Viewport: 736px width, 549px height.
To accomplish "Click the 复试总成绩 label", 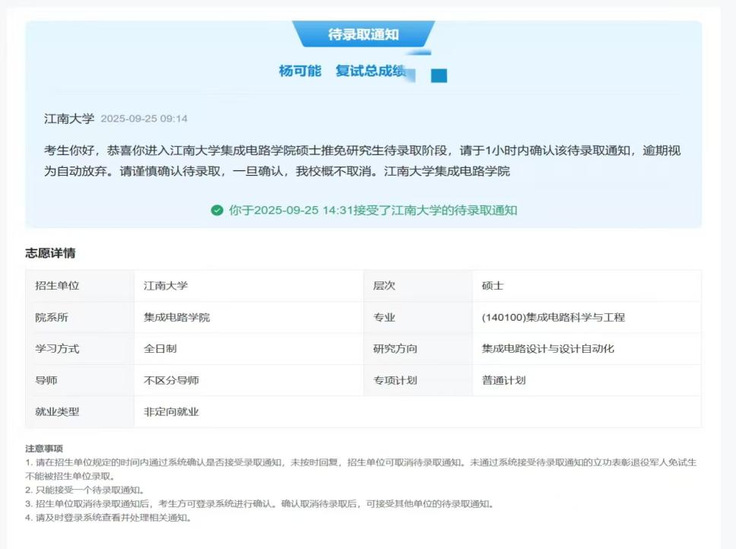I will click(370, 71).
